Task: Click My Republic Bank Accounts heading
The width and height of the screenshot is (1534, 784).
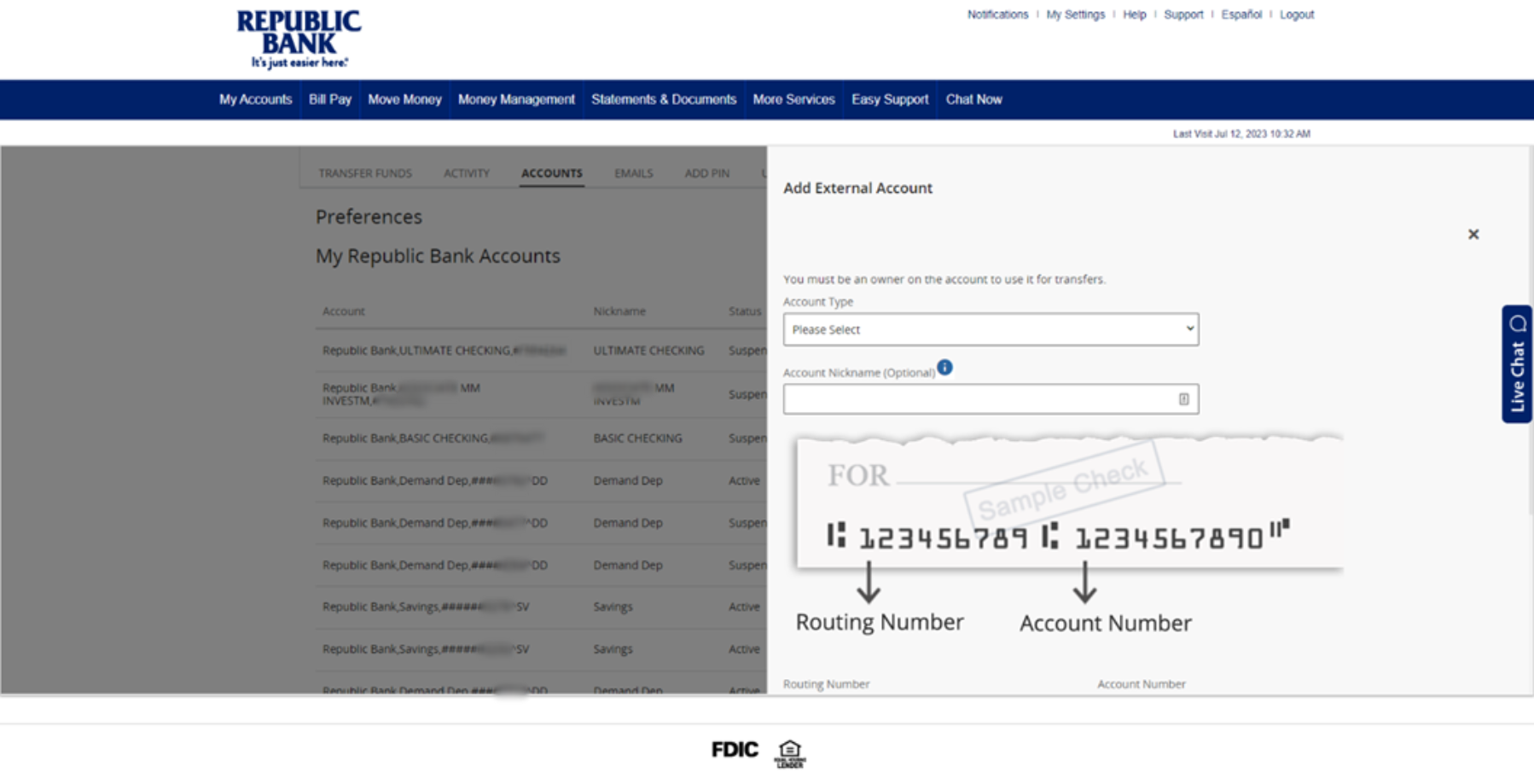Action: coord(438,256)
